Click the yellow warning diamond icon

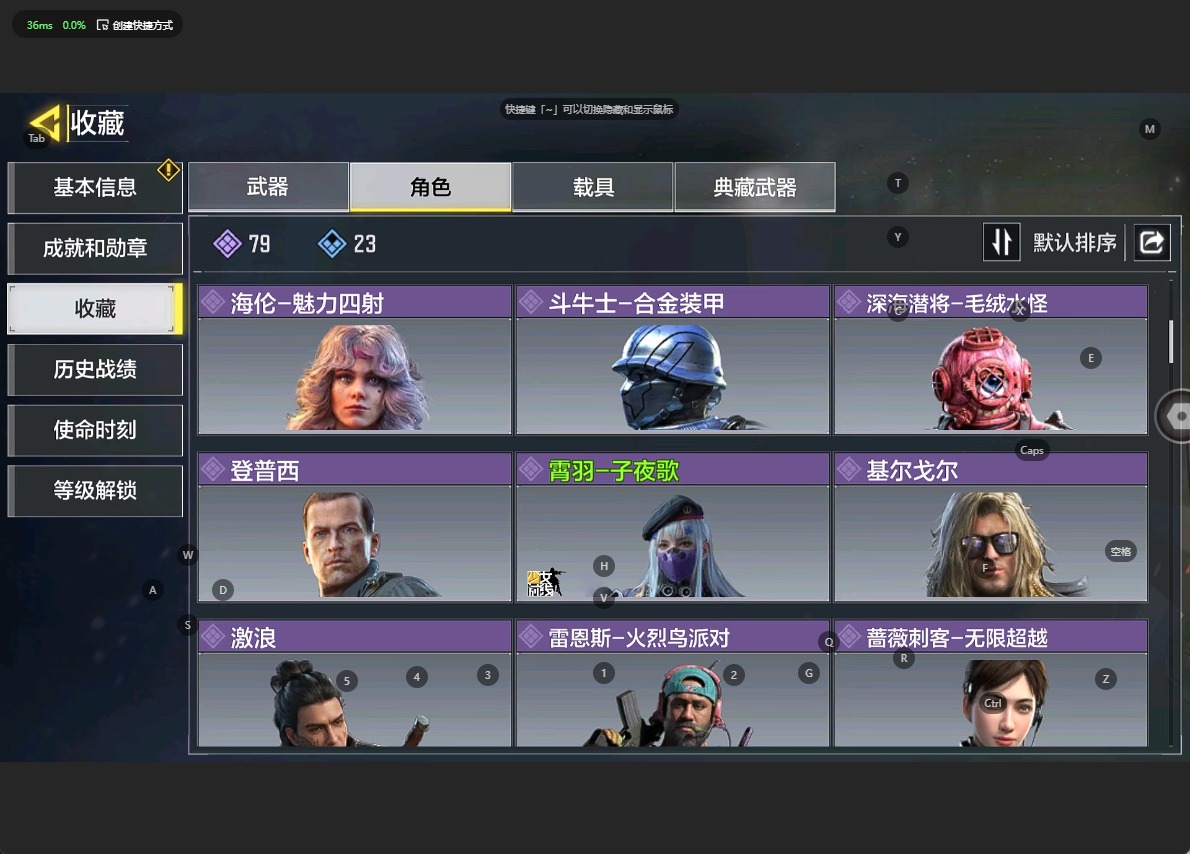point(168,170)
